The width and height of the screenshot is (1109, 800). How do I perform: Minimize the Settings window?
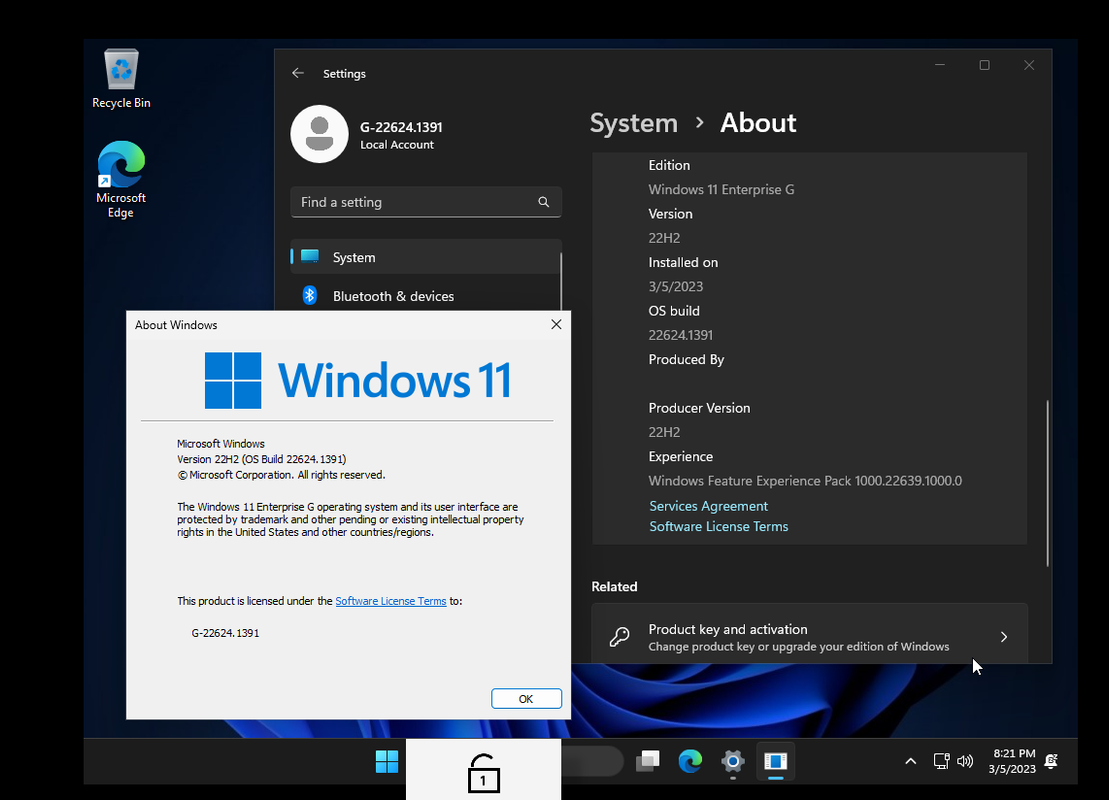coord(939,65)
